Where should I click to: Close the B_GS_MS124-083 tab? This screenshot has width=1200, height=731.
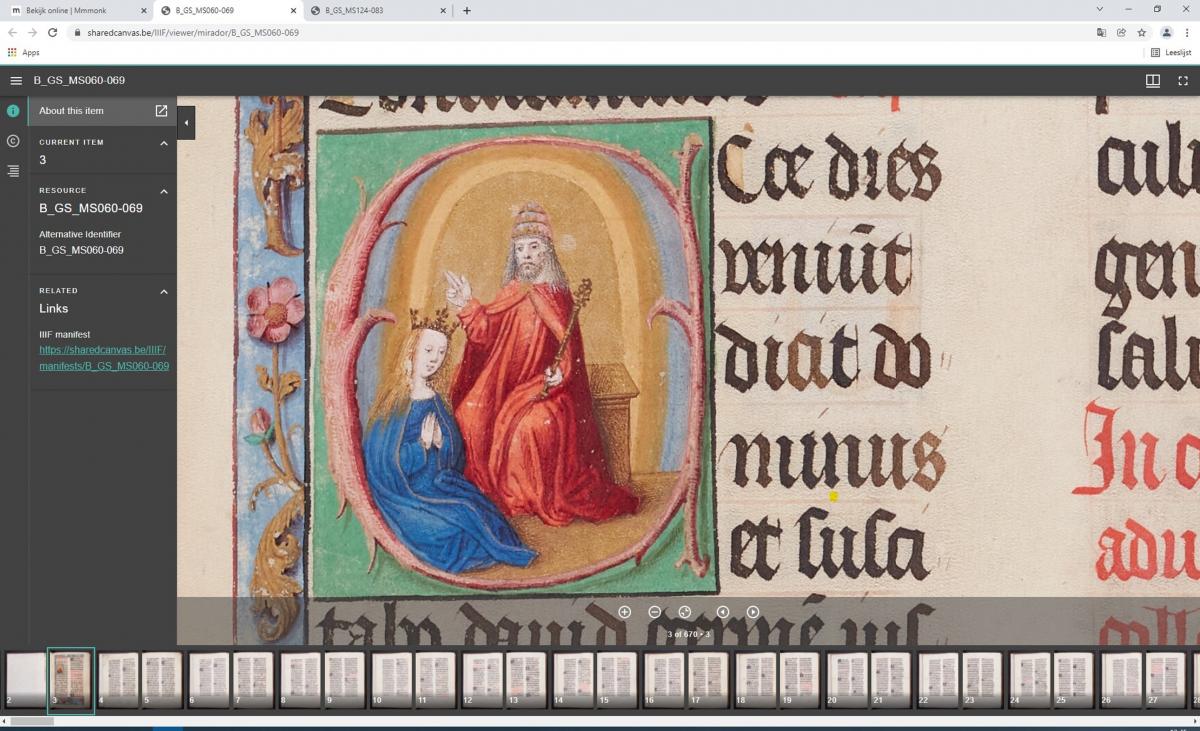pos(441,11)
